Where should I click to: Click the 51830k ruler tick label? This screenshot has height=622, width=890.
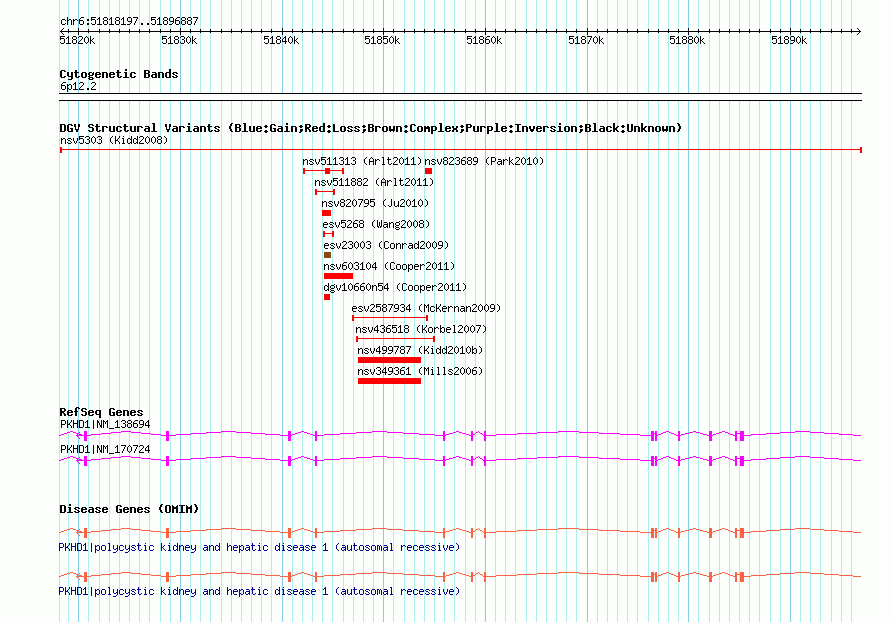pos(179,40)
